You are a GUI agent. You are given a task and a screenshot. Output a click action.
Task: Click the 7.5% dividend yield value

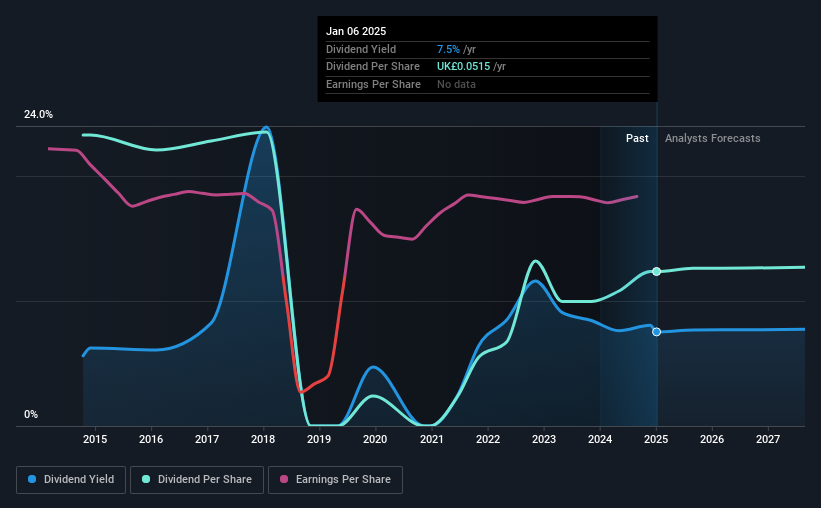(x=448, y=49)
